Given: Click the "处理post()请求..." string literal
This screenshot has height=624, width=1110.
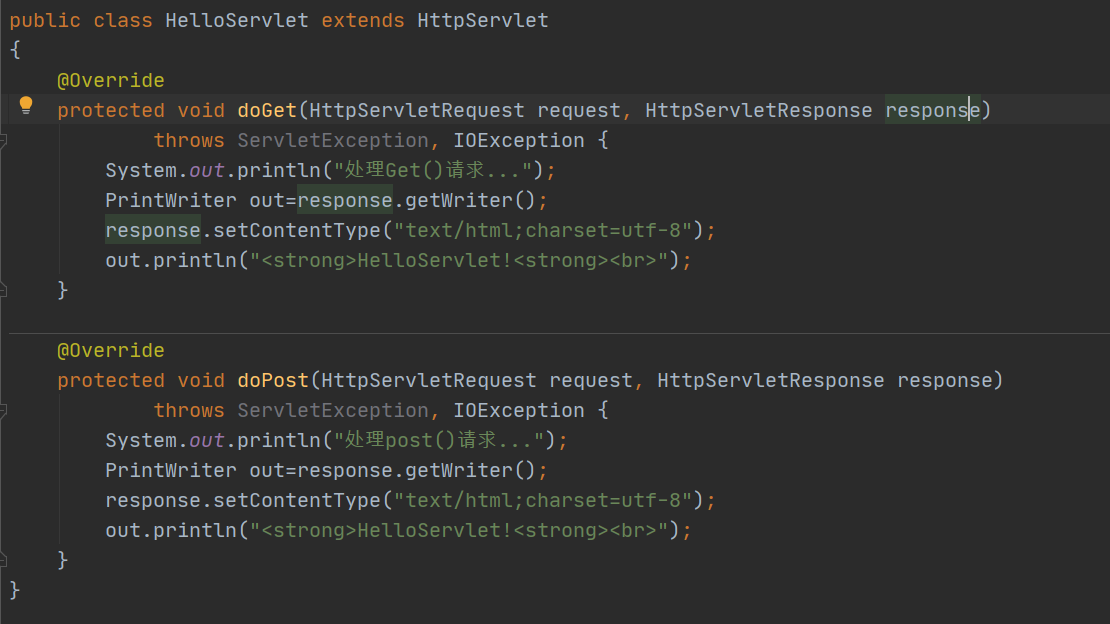Looking at the screenshot, I should (x=439, y=441).
